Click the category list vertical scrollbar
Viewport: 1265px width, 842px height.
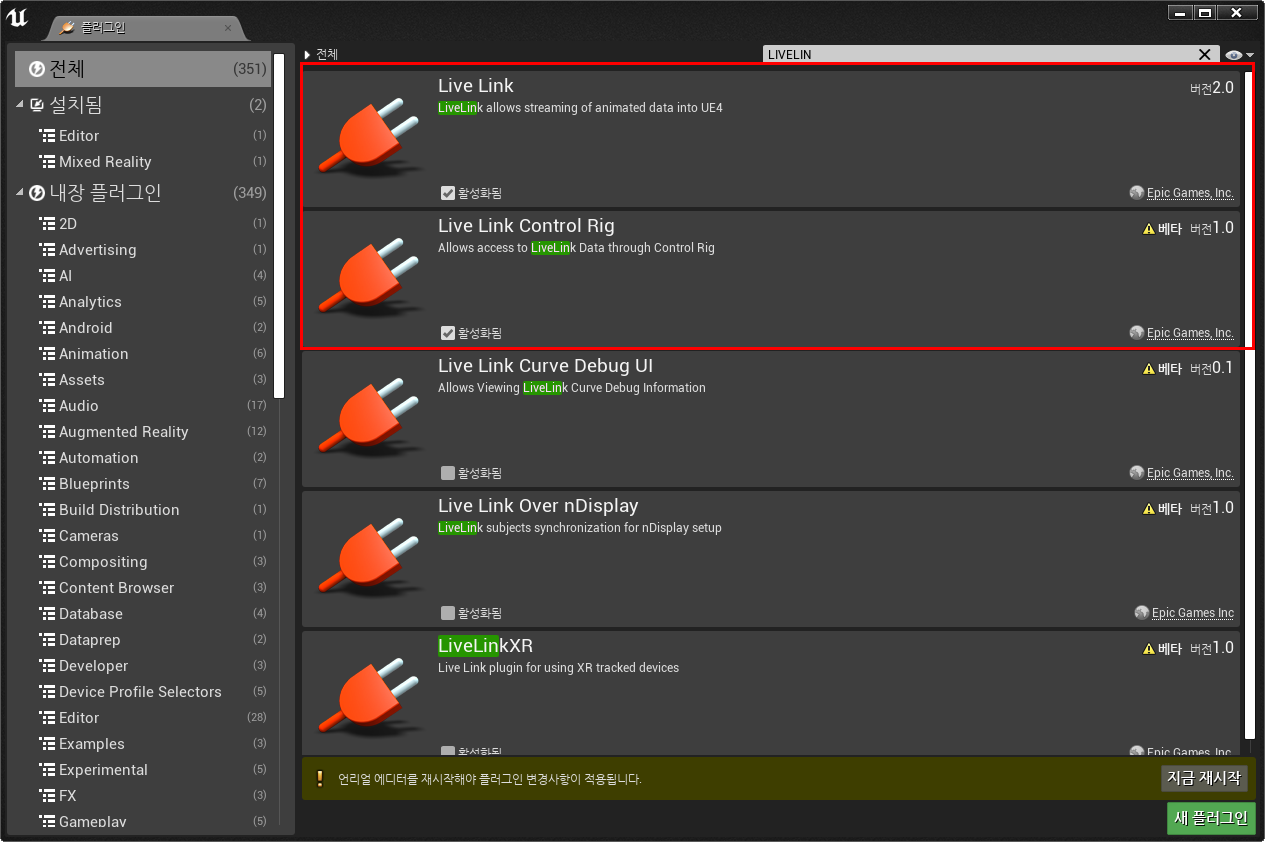pyautogui.click(x=279, y=226)
